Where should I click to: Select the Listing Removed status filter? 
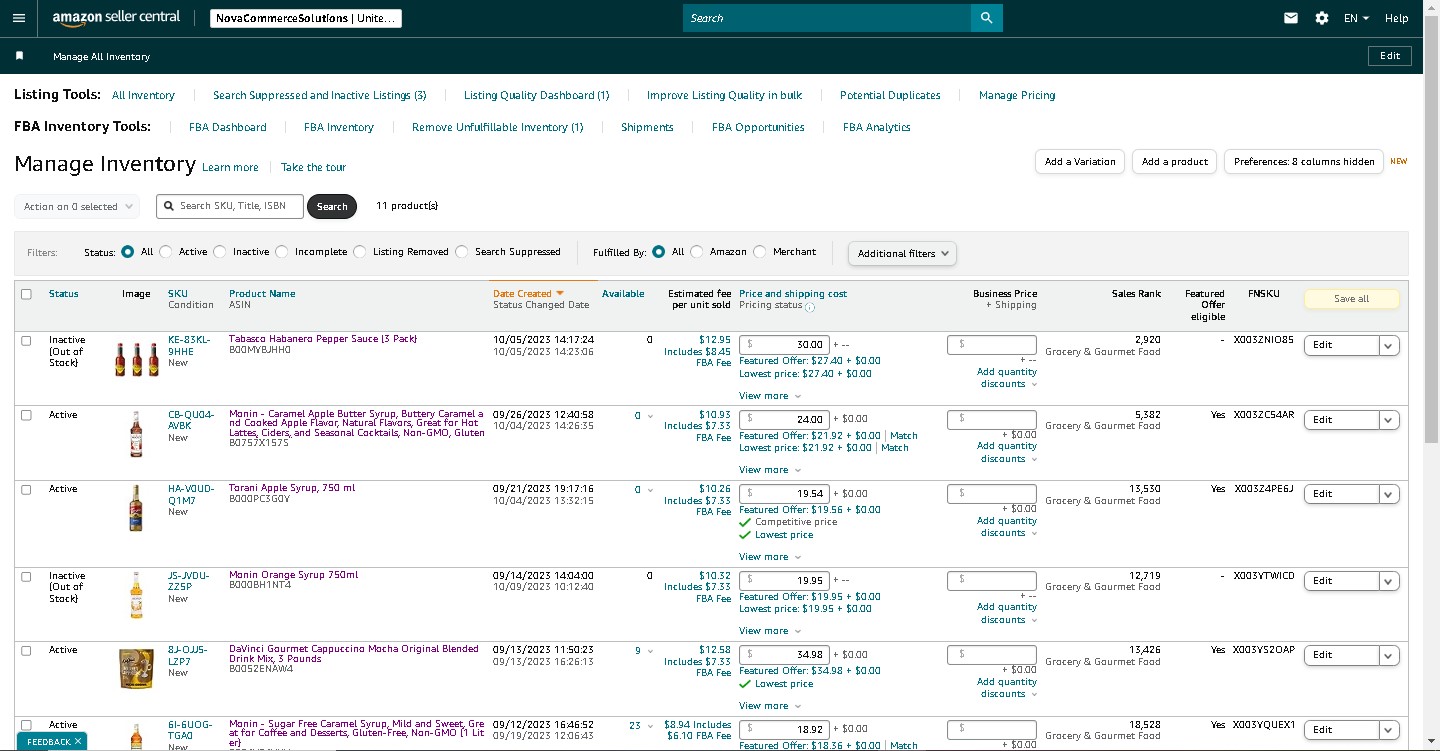point(360,252)
